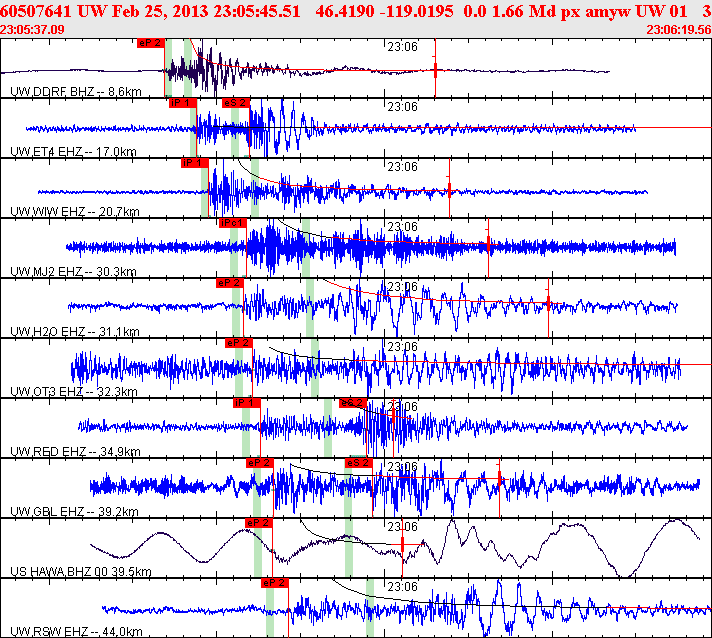The image size is (712, 638).
Task: Click the UW.DDRF.BHZ -- 8.6km station label
Action: 76,92
